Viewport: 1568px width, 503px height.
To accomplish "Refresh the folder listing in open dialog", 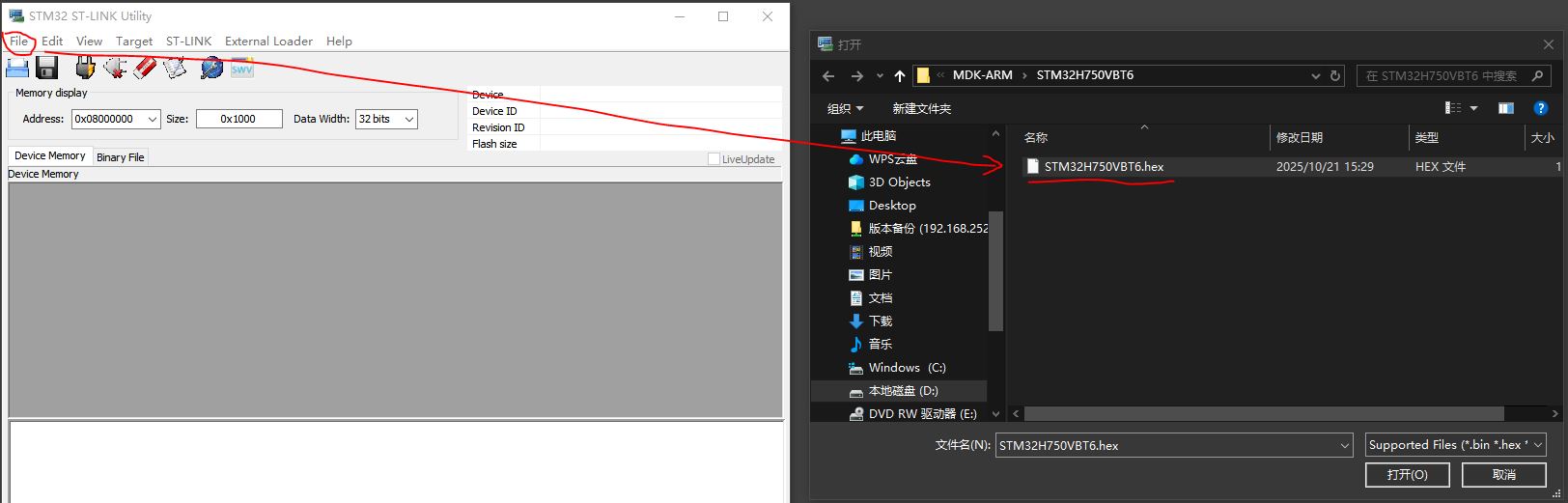I will (1335, 75).
